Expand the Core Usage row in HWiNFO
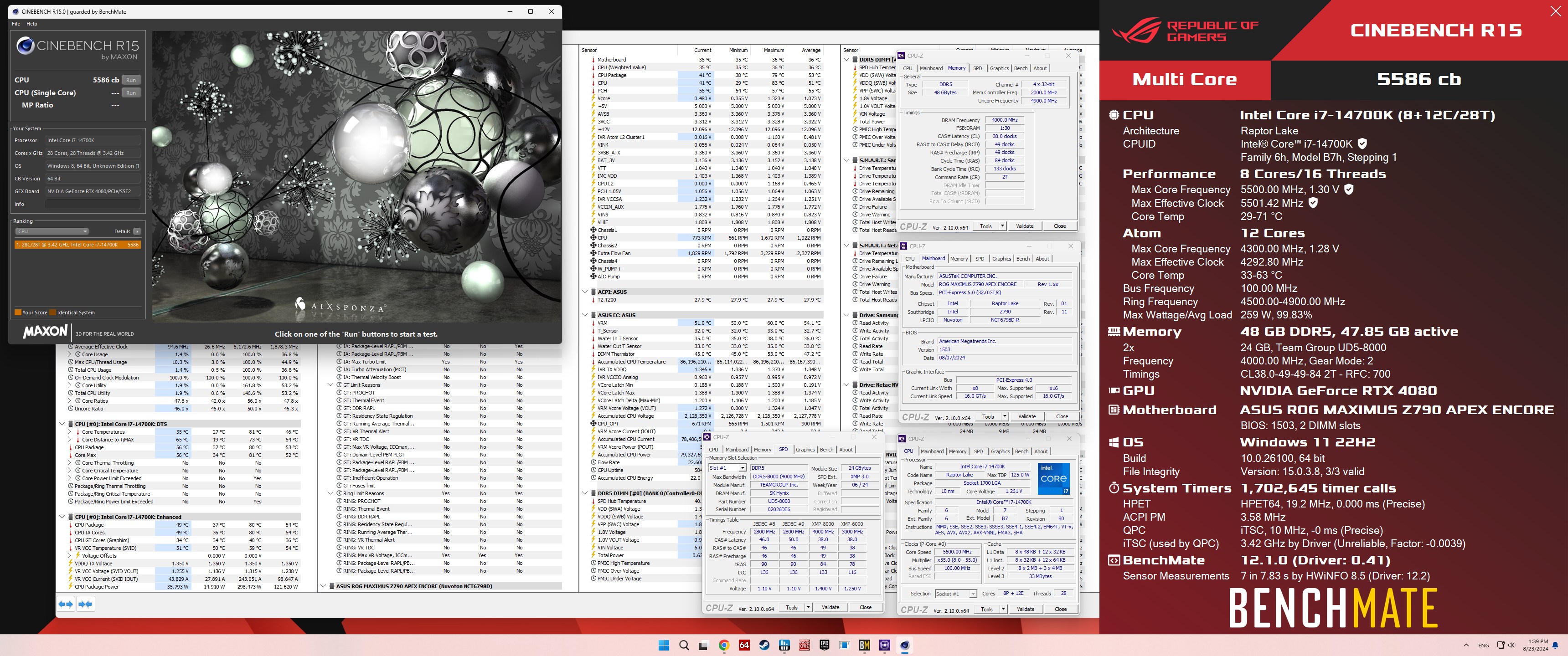This screenshot has width=1568, height=656. 69,354
